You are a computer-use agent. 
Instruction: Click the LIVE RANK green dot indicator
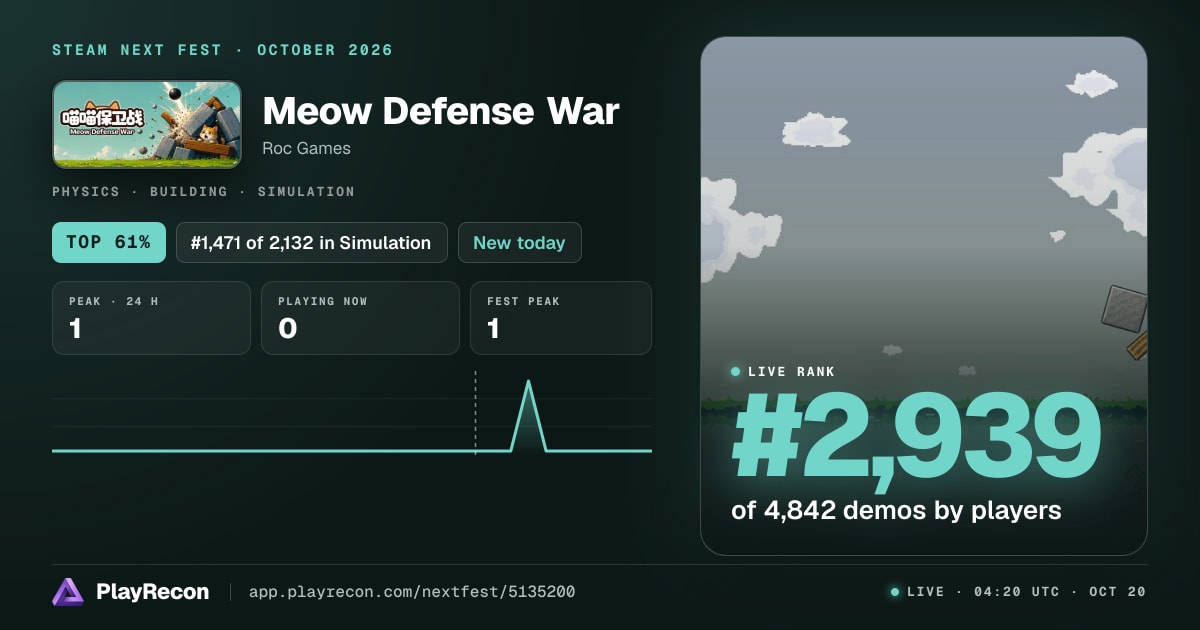coord(736,371)
